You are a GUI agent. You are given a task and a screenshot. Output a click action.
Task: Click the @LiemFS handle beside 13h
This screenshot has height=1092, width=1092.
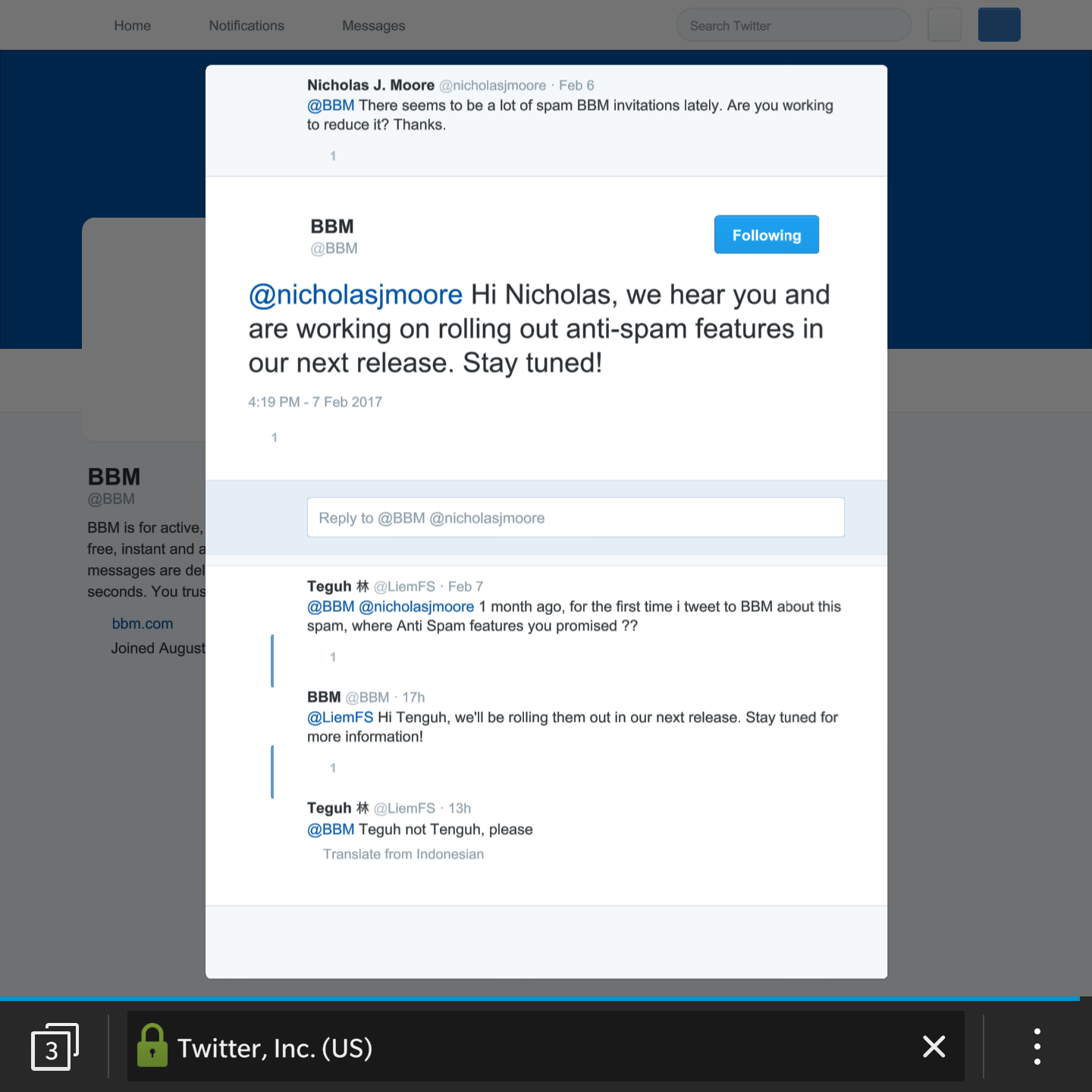[x=405, y=808]
